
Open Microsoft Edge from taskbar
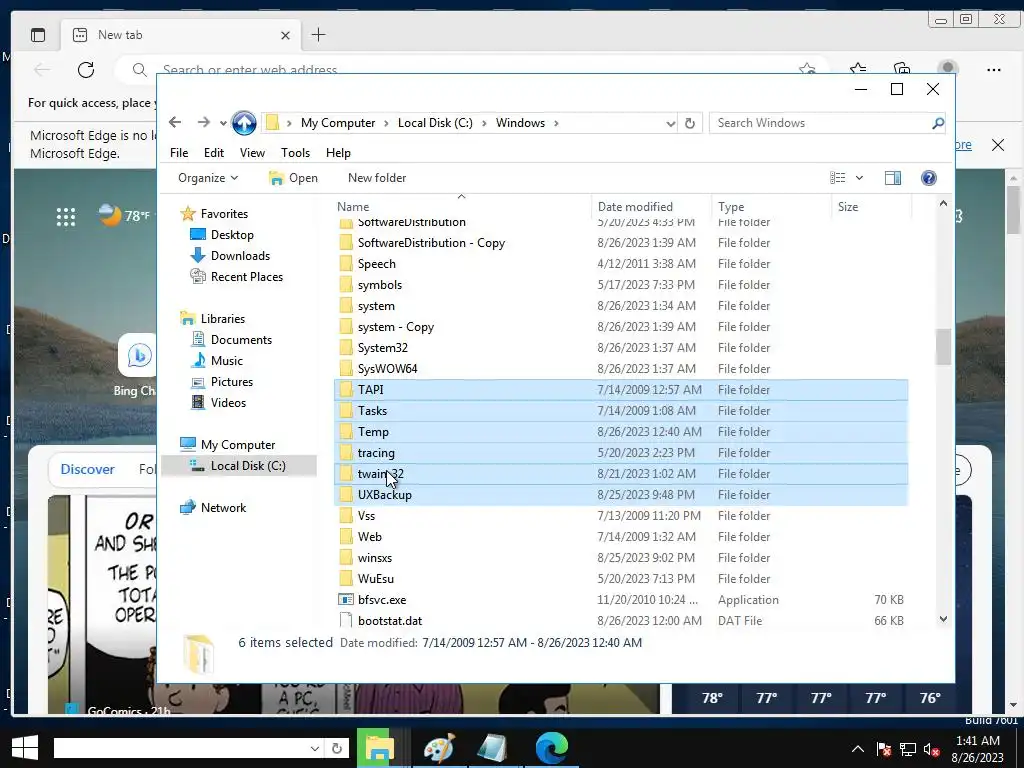[x=551, y=748]
